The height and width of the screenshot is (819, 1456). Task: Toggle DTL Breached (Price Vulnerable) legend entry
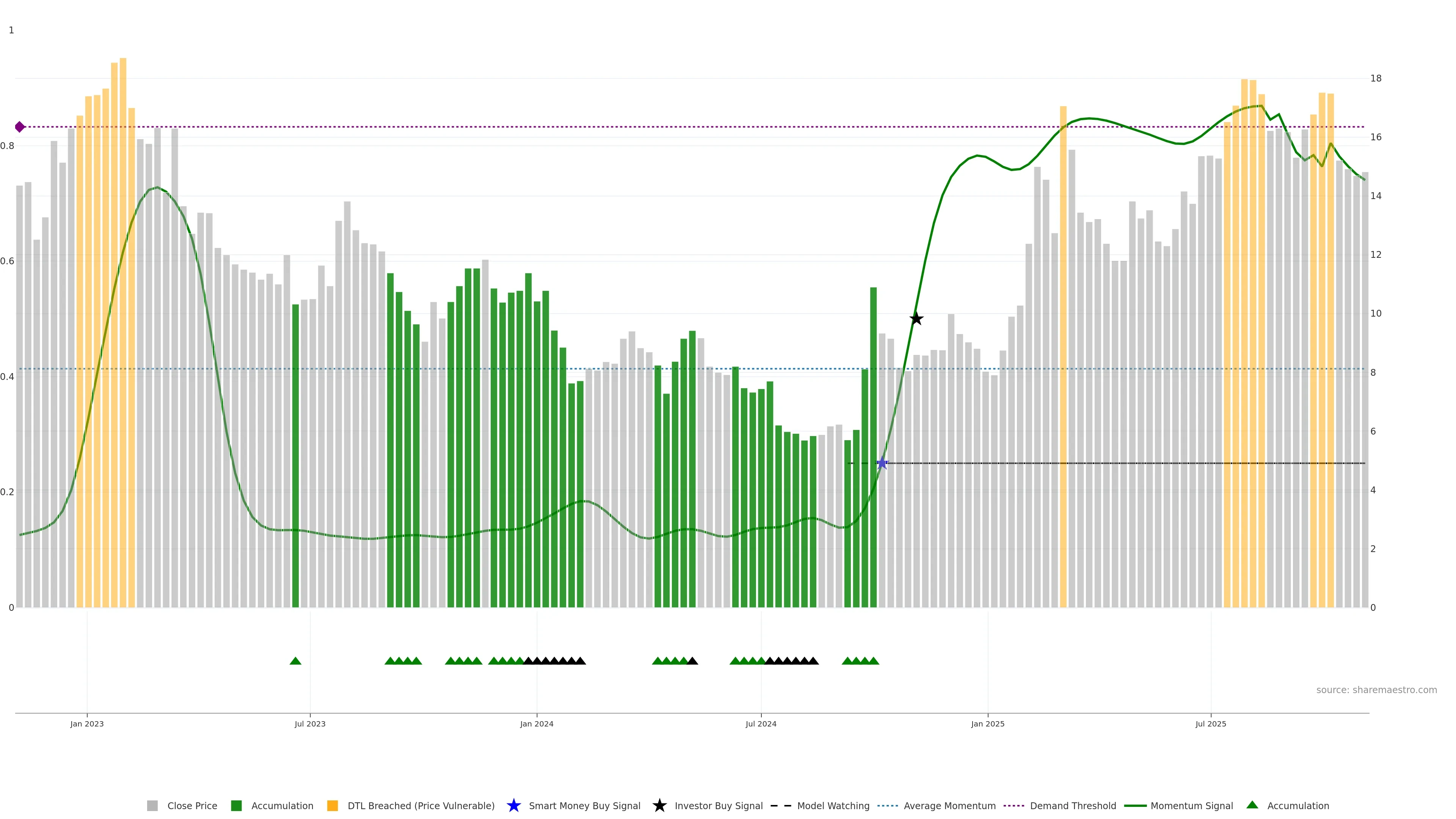tap(420, 805)
